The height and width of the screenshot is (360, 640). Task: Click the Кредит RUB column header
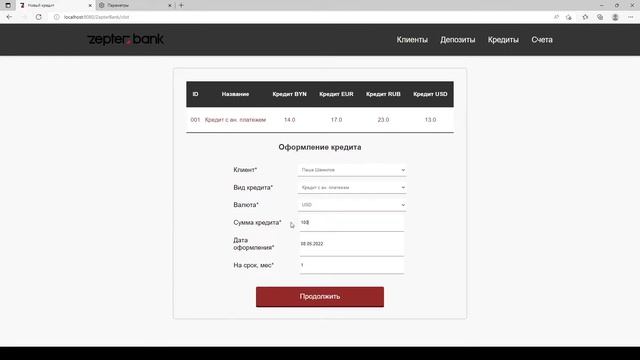pos(383,94)
